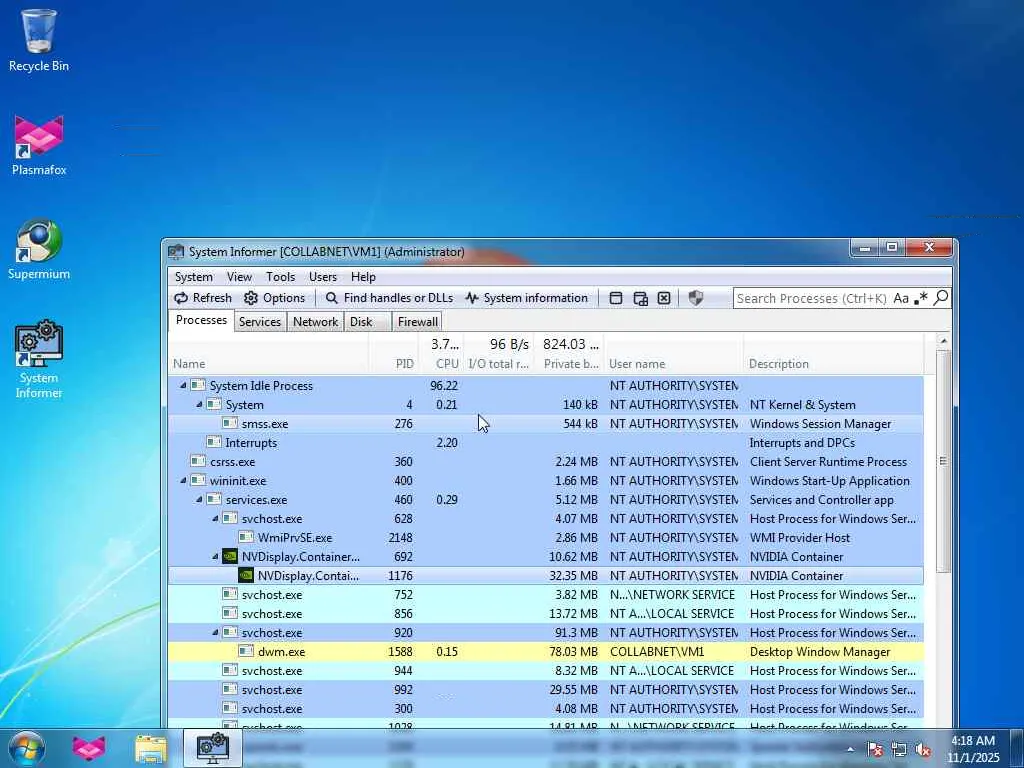1024x768 pixels.
Task: Open the View menu
Action: (x=239, y=277)
